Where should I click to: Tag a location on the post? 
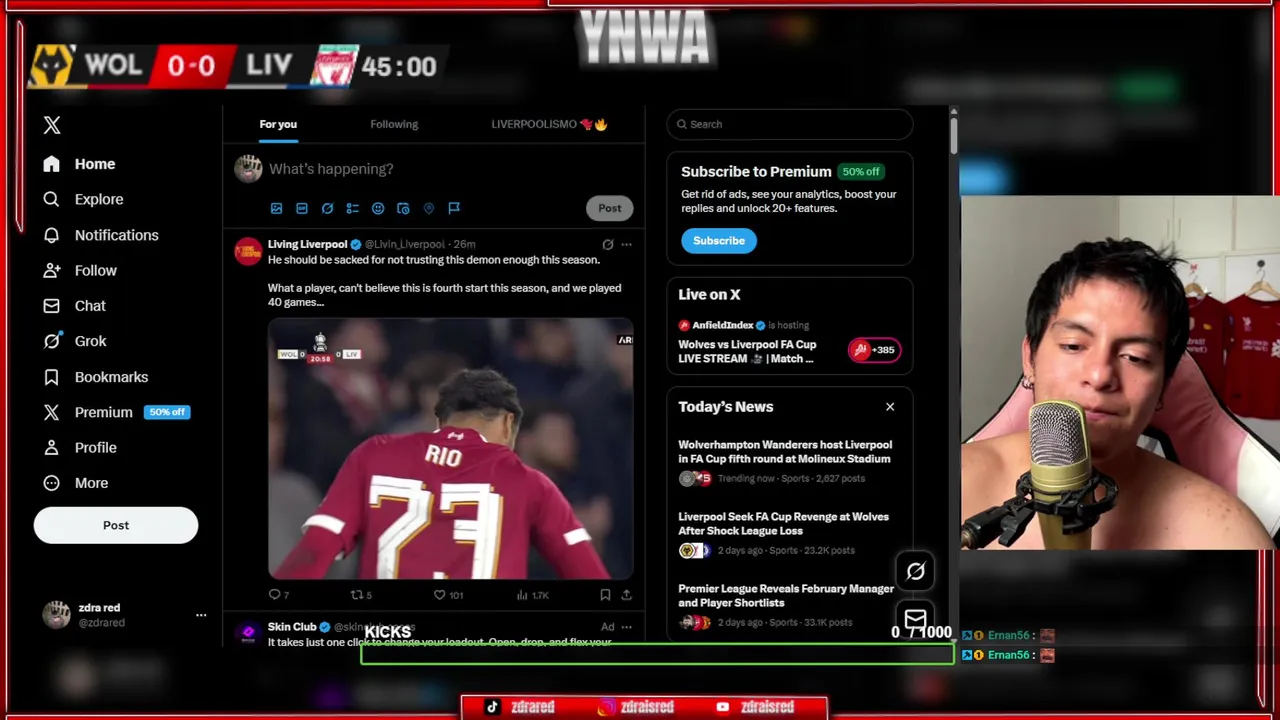tap(429, 208)
